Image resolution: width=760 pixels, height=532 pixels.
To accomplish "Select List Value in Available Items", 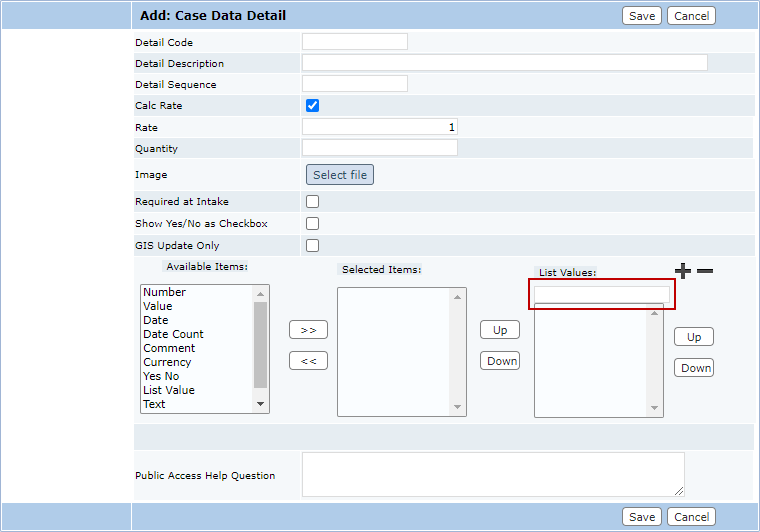I will click(x=169, y=390).
